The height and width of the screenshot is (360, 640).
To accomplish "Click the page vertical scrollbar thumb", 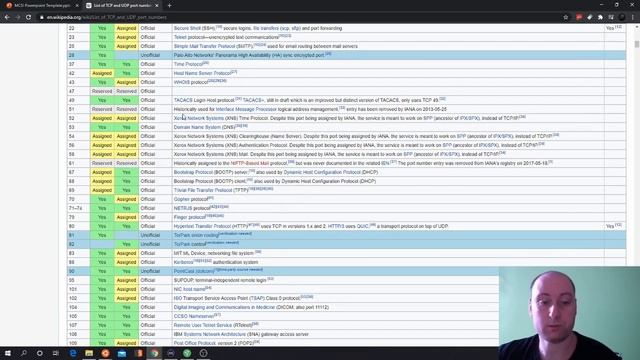I will point(637,44).
